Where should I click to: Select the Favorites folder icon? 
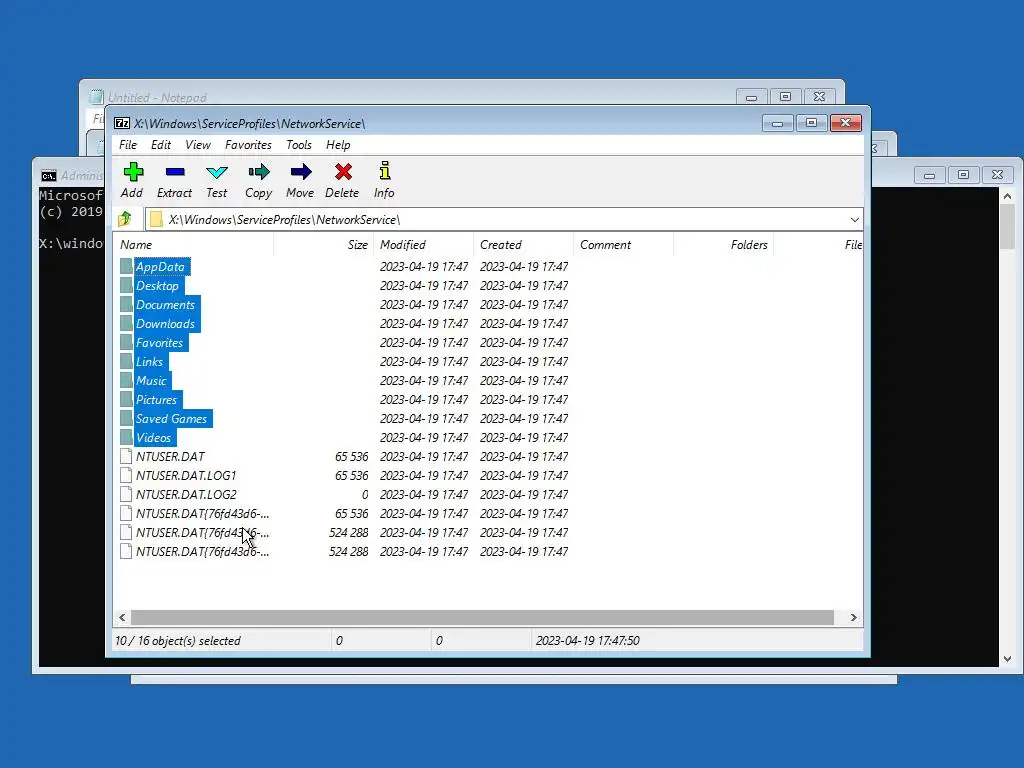pyautogui.click(x=126, y=342)
